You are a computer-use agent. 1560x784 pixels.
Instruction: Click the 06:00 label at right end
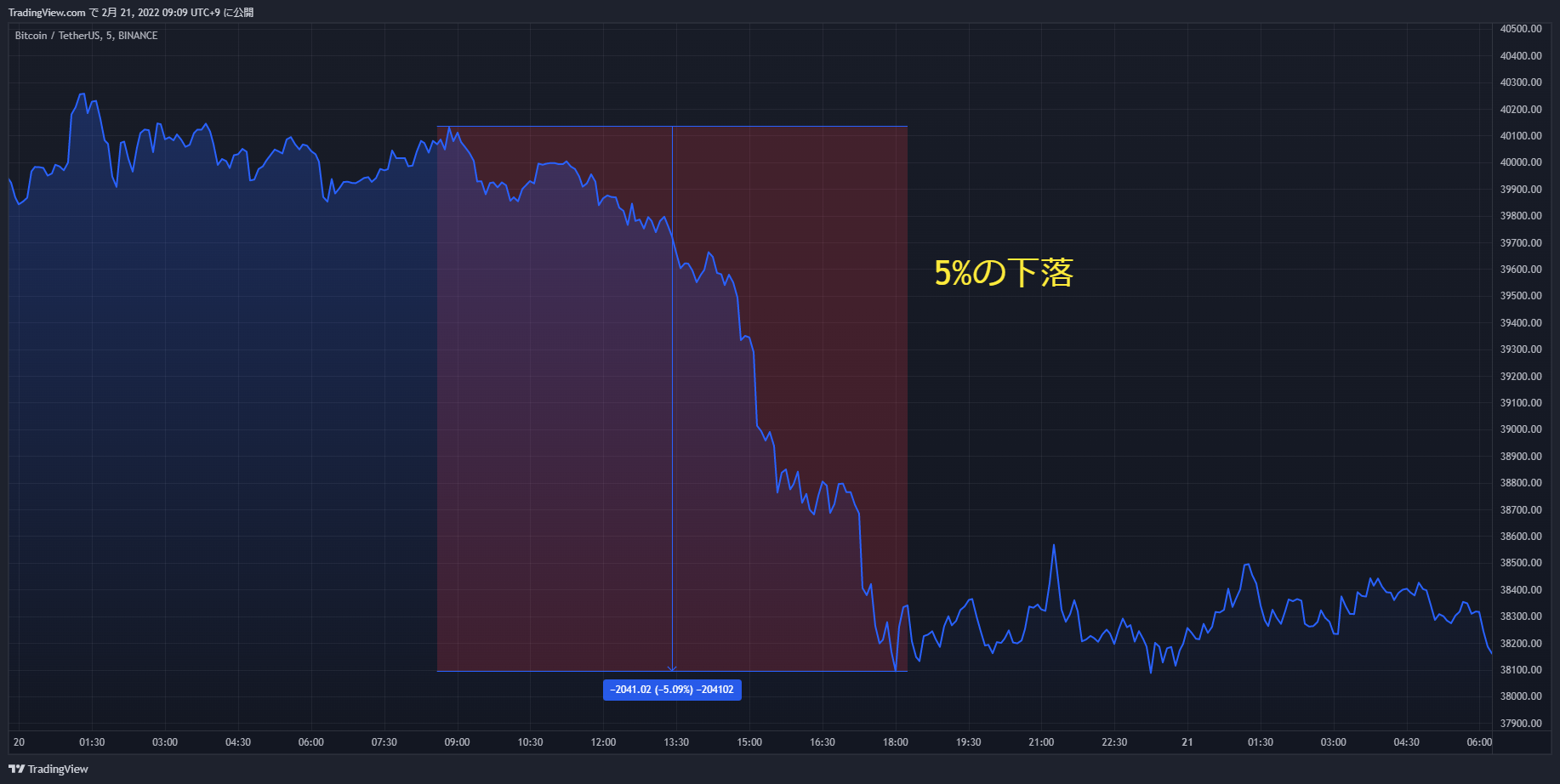pyautogui.click(x=1479, y=742)
